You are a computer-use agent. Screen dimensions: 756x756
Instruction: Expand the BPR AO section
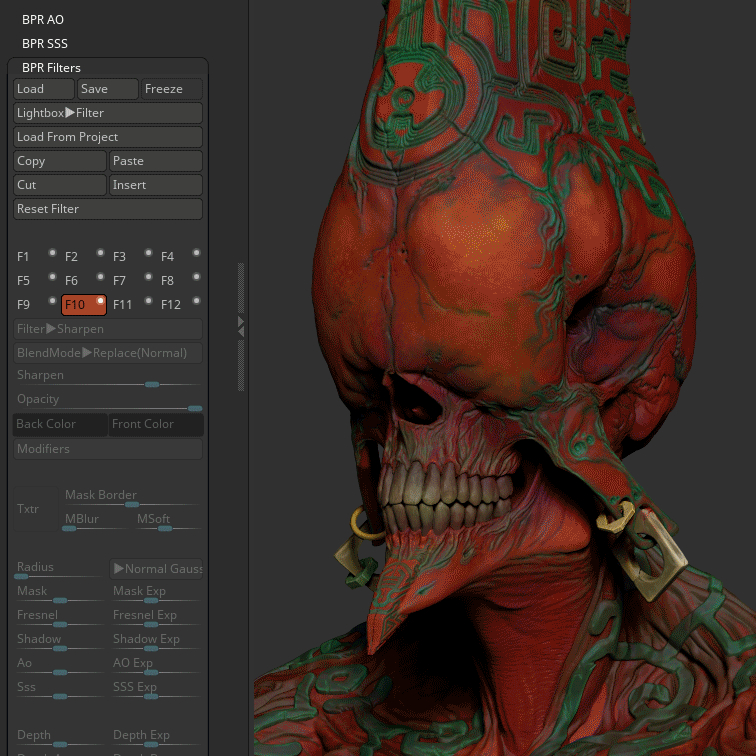coord(43,19)
